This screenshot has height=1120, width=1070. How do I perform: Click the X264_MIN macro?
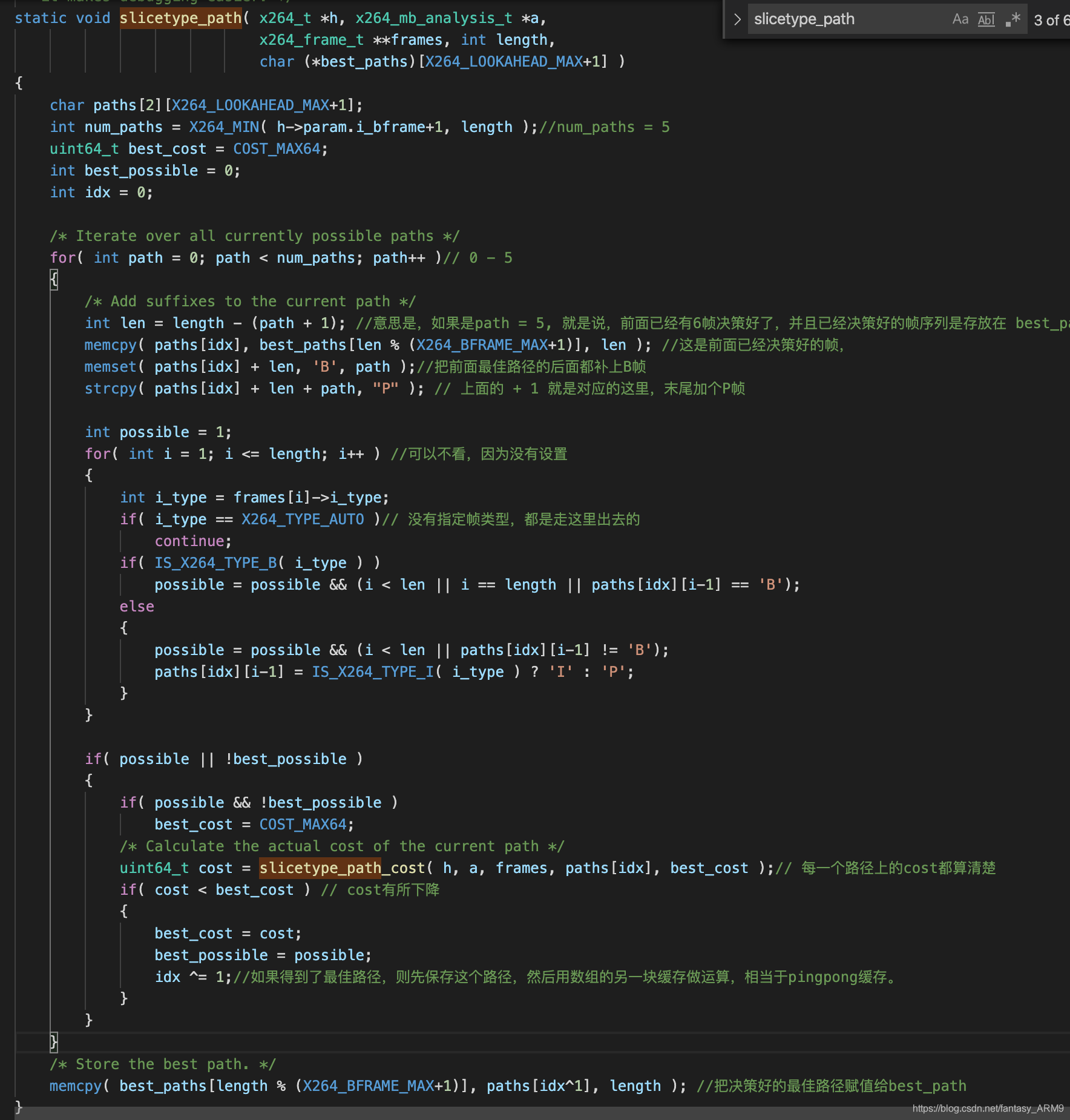coord(225,127)
